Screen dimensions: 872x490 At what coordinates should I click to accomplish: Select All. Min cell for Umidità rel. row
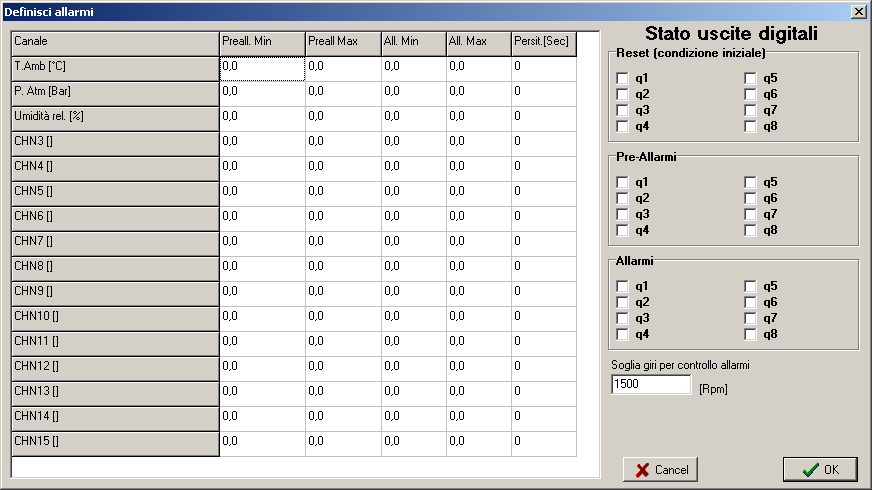pyautogui.click(x=412, y=117)
